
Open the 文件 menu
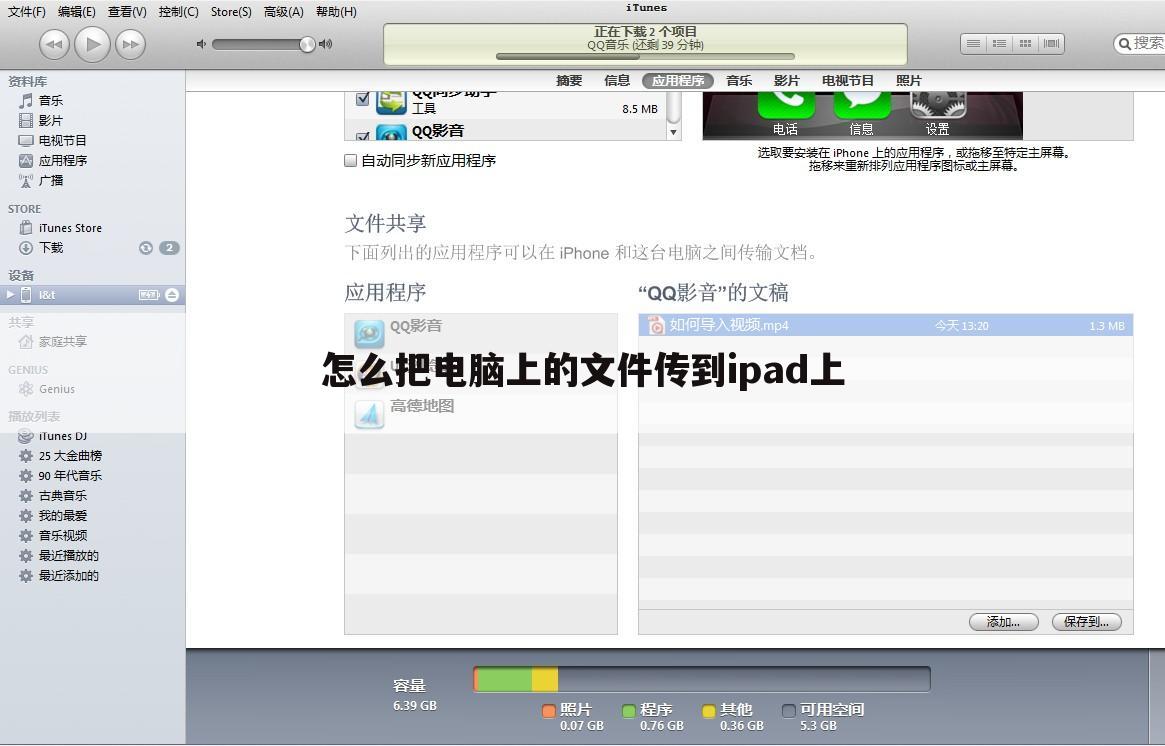pyautogui.click(x=25, y=11)
